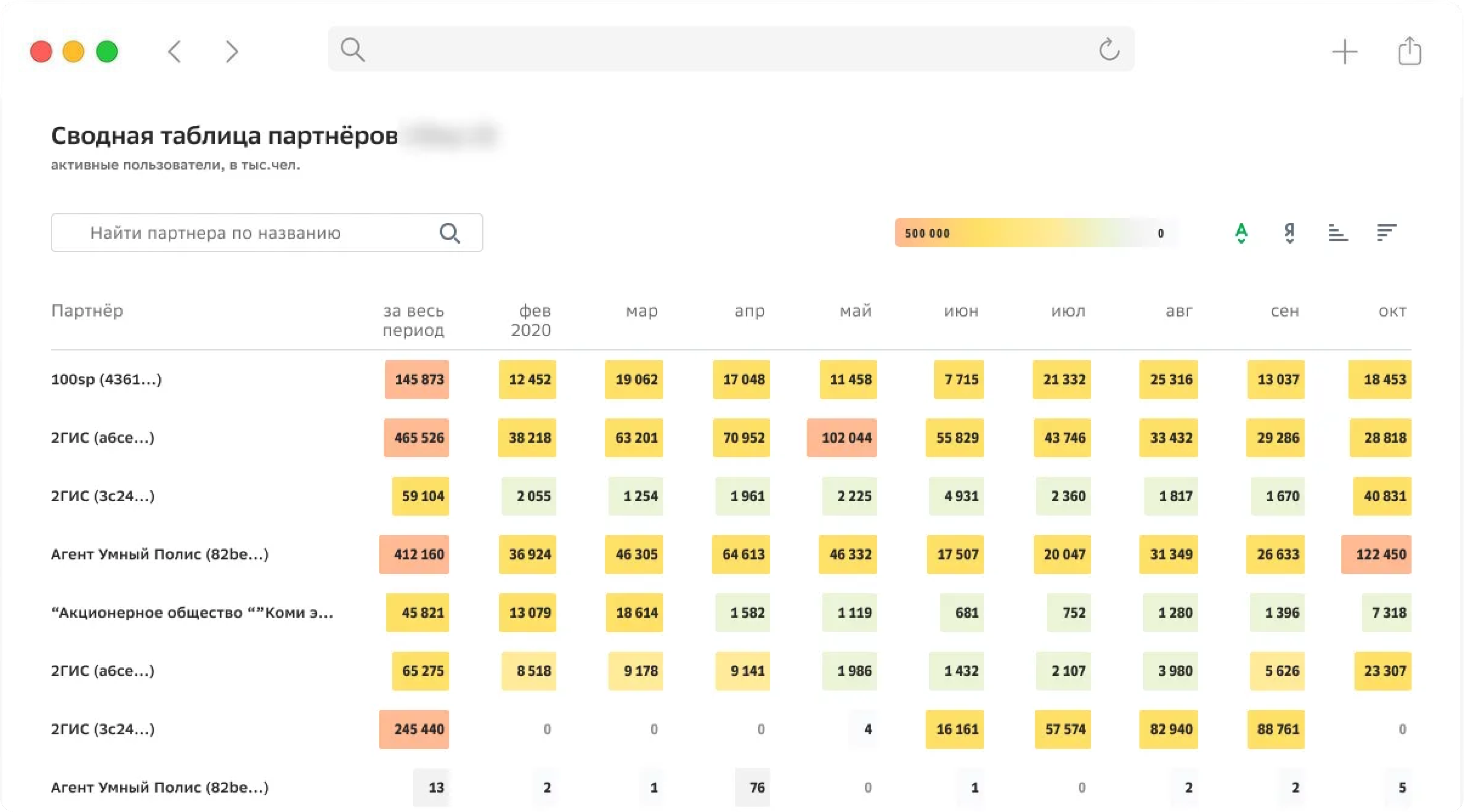Click the "май" column header
The height and width of the screenshot is (812, 1464).
855,311
